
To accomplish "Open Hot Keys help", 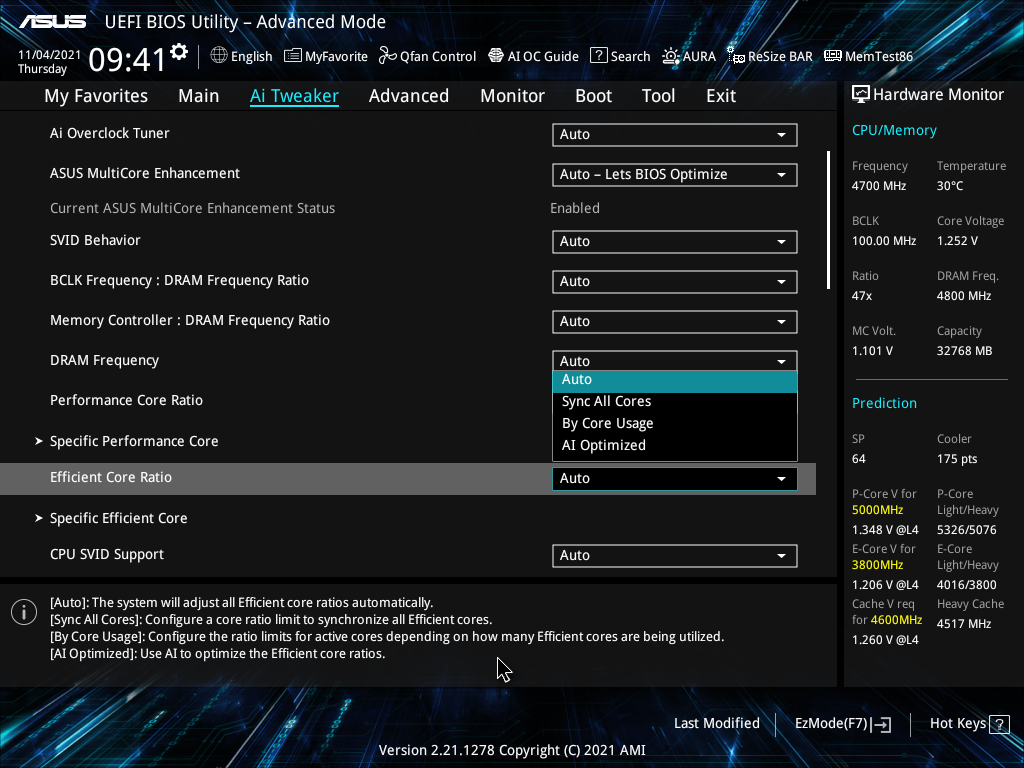I will click(x=969, y=724).
